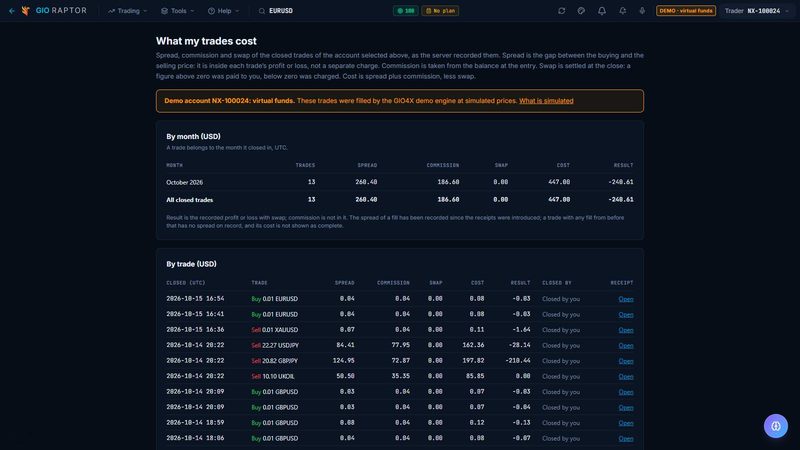This screenshot has width=800, height=450.
Task: Open receipt for Sell 0.01 XAUUSD trade
Action: [x=626, y=330]
